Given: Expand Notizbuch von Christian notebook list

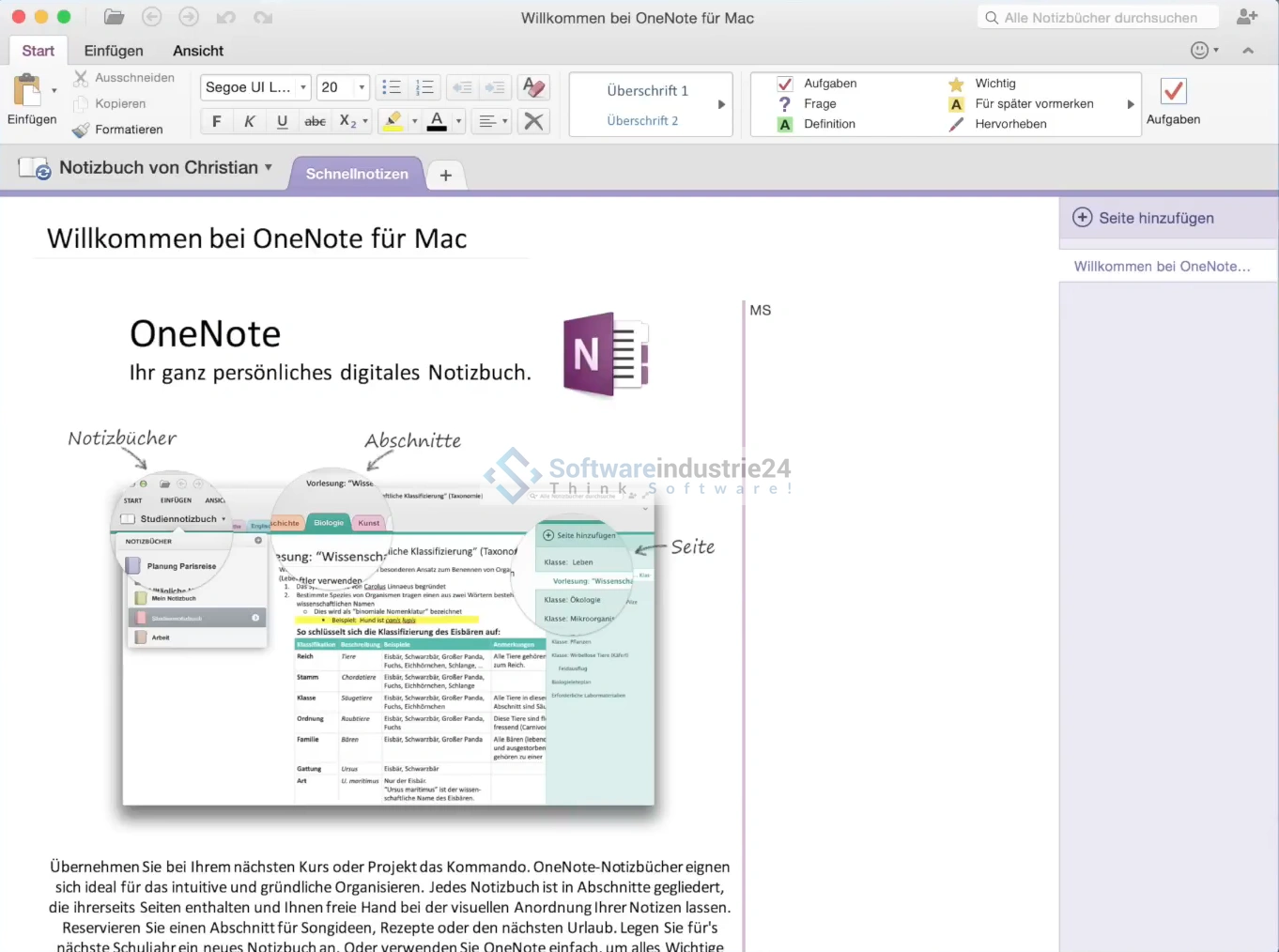Looking at the screenshot, I should [x=165, y=168].
